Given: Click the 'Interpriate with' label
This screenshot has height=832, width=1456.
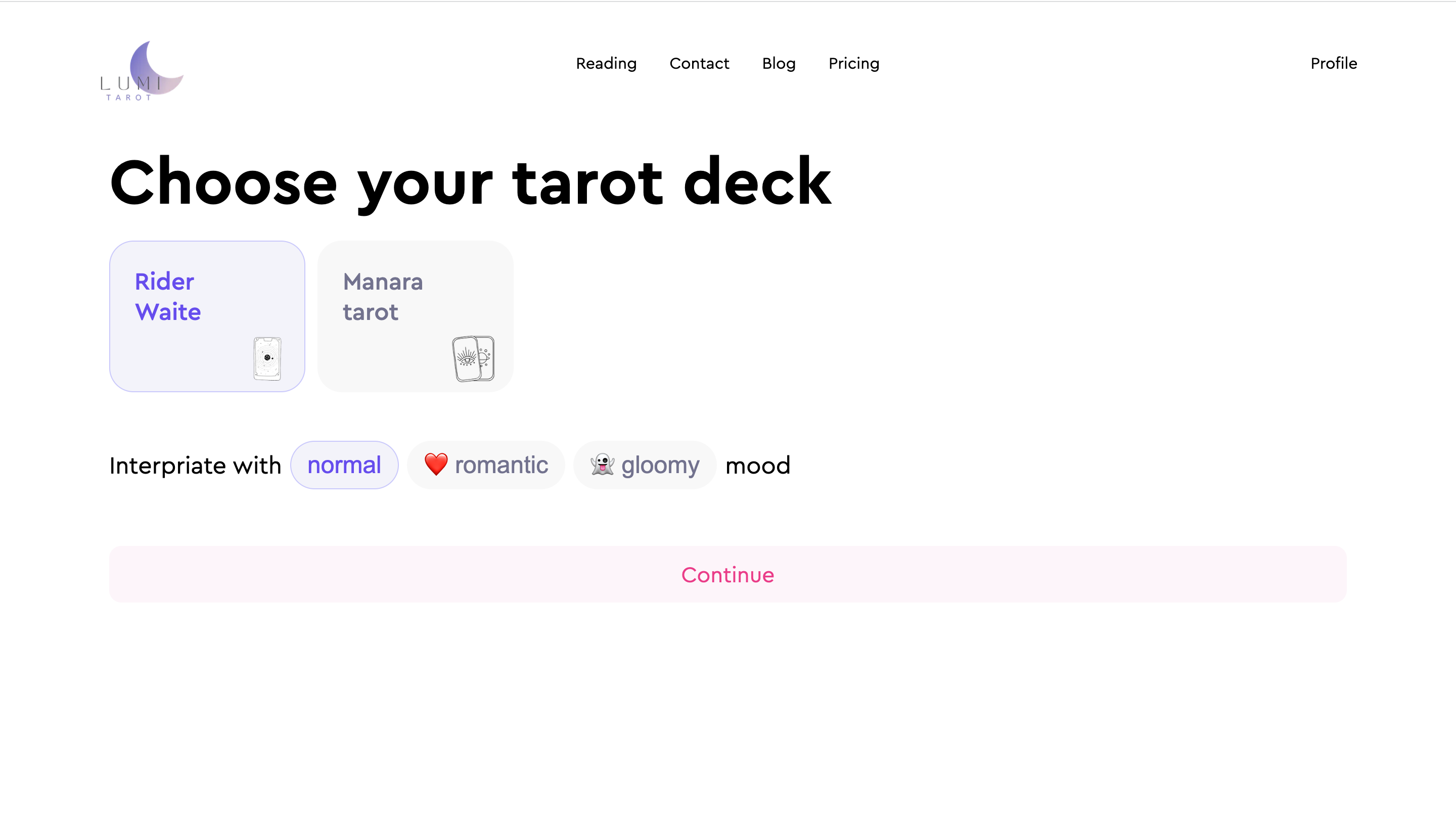Looking at the screenshot, I should (x=196, y=466).
